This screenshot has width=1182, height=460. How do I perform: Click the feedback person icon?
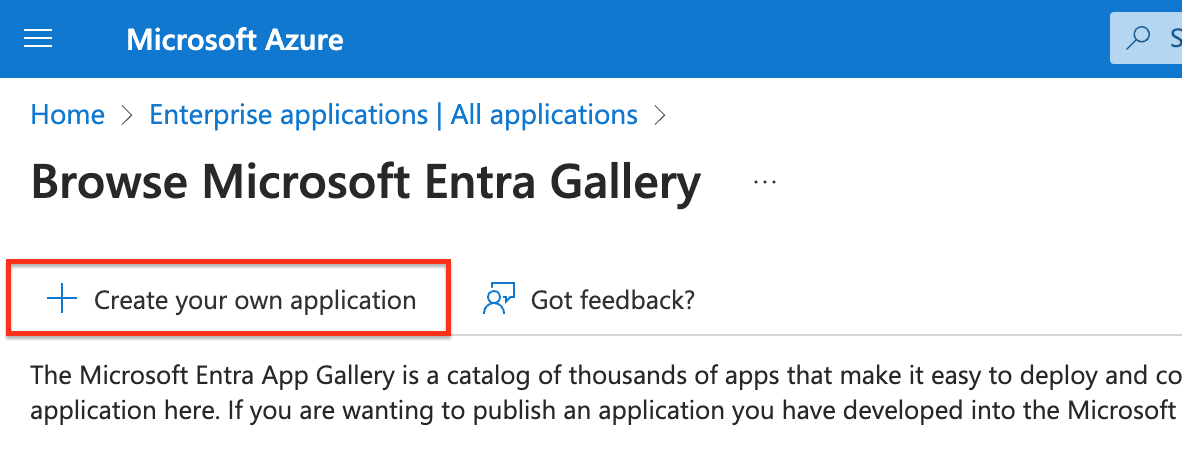pyautogui.click(x=498, y=299)
